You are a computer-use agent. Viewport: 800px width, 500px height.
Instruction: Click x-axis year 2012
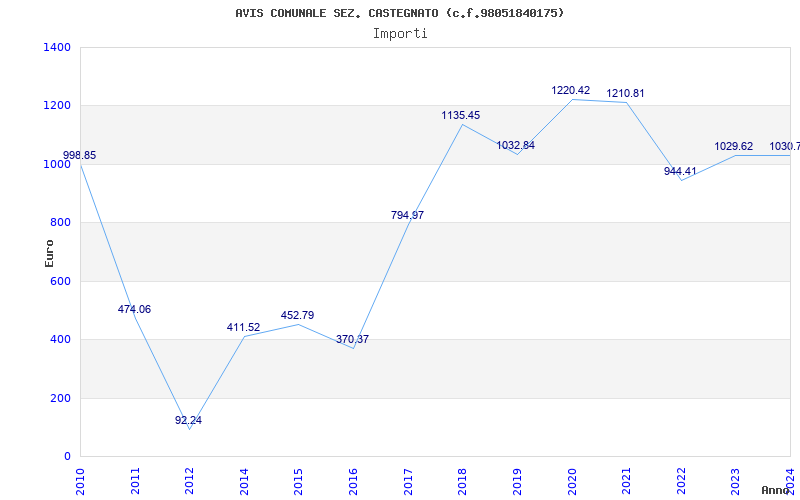[x=189, y=481]
